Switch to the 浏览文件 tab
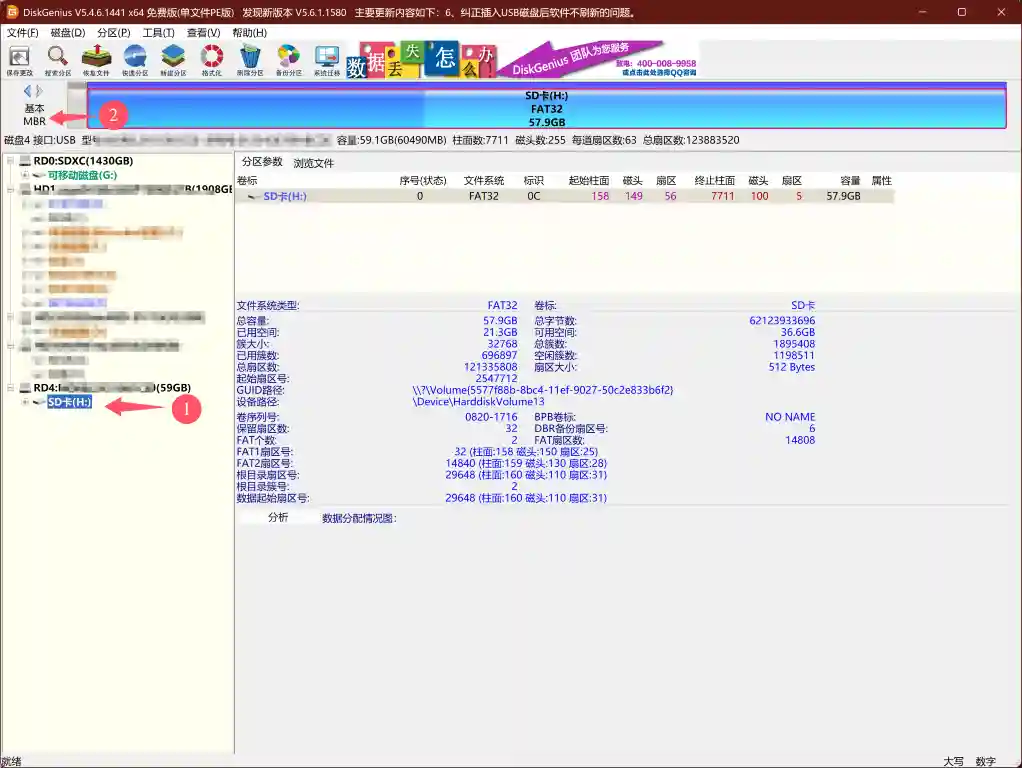Viewport: 1022px width, 768px height. pyautogui.click(x=313, y=163)
